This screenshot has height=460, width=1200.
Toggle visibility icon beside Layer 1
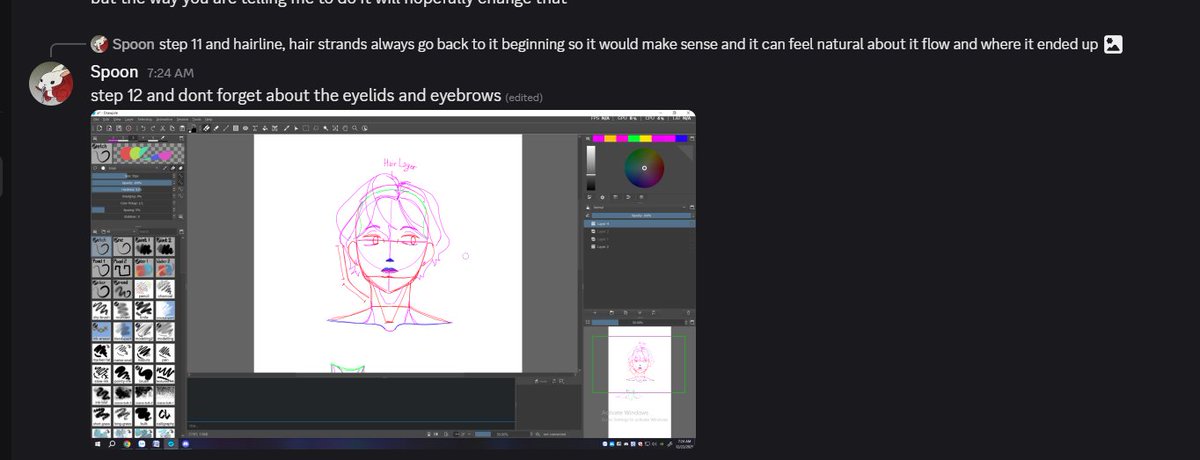click(x=593, y=239)
